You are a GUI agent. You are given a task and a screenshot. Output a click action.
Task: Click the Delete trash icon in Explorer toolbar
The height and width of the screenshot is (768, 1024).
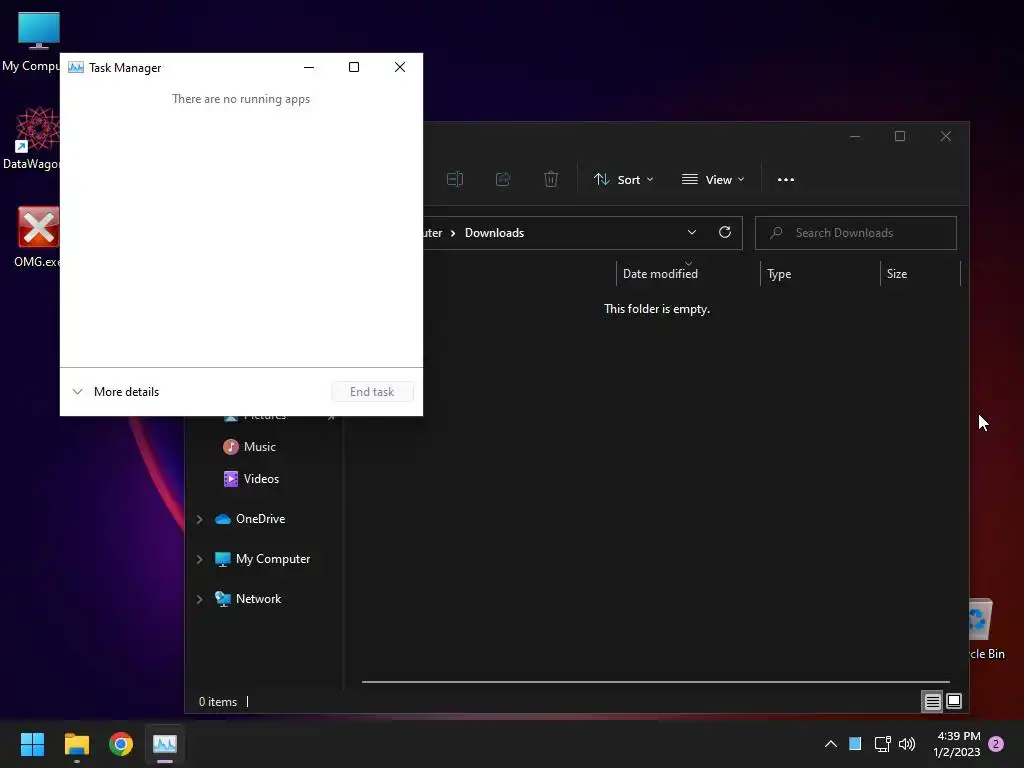point(551,179)
